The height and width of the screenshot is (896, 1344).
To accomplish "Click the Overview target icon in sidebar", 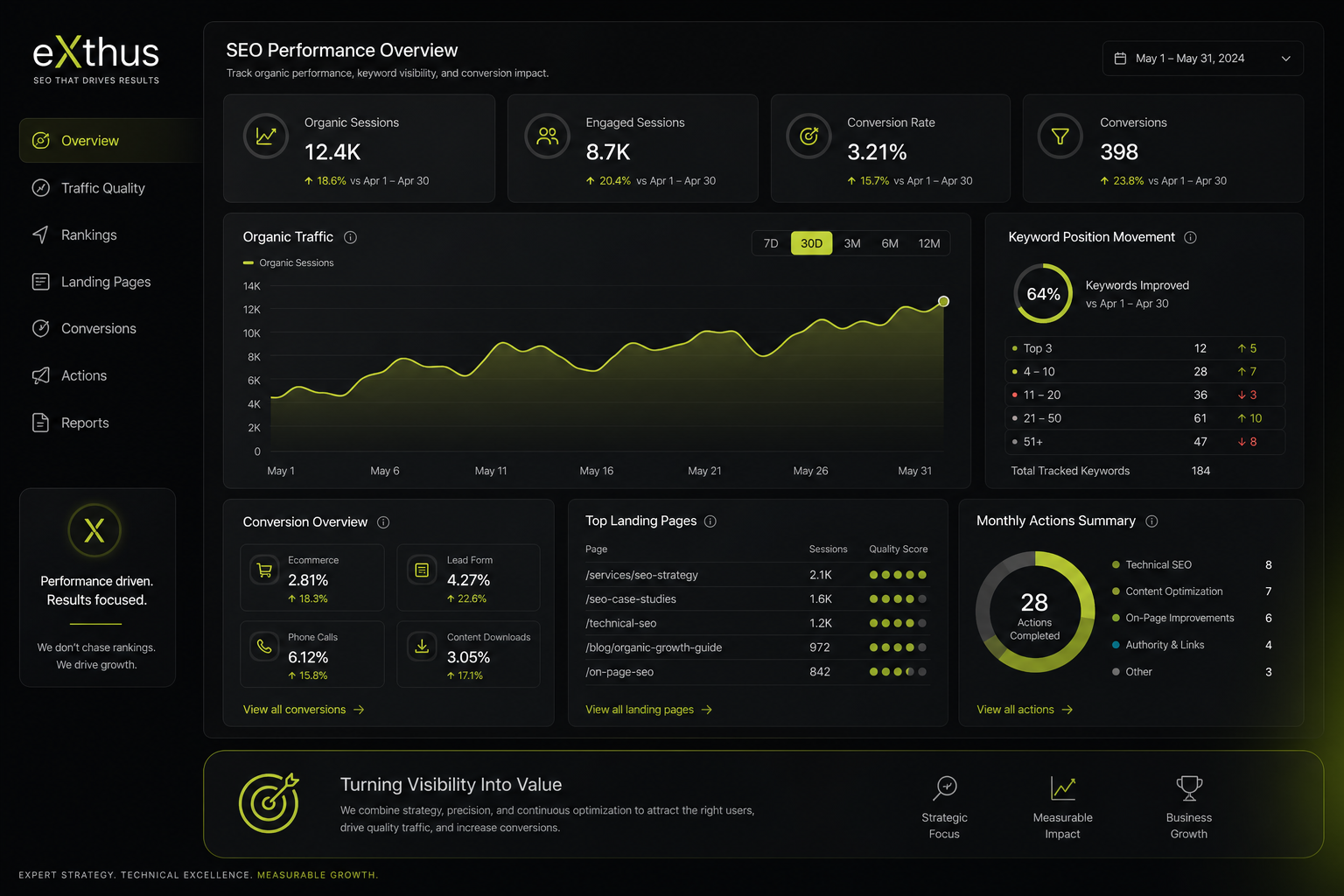I will click(x=40, y=140).
